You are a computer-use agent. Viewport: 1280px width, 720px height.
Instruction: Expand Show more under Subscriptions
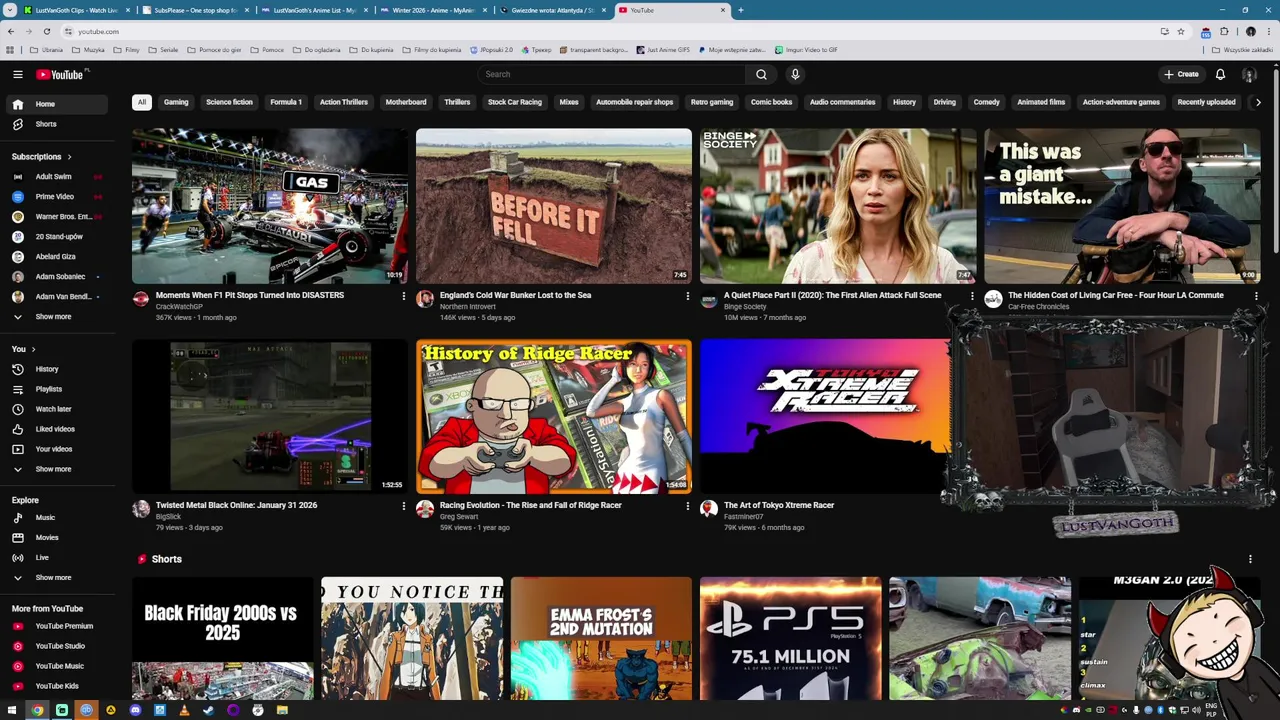pyautogui.click(x=59, y=317)
